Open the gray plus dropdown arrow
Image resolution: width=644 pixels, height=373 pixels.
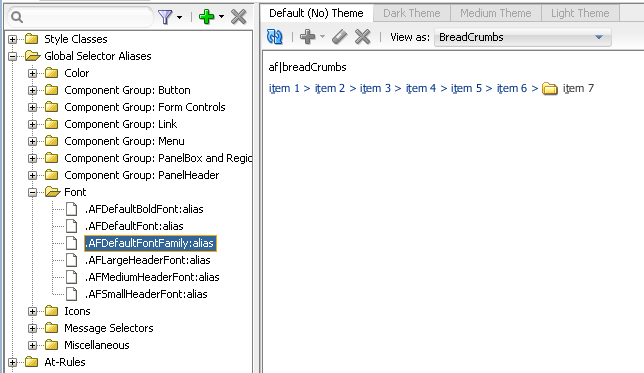(322, 37)
